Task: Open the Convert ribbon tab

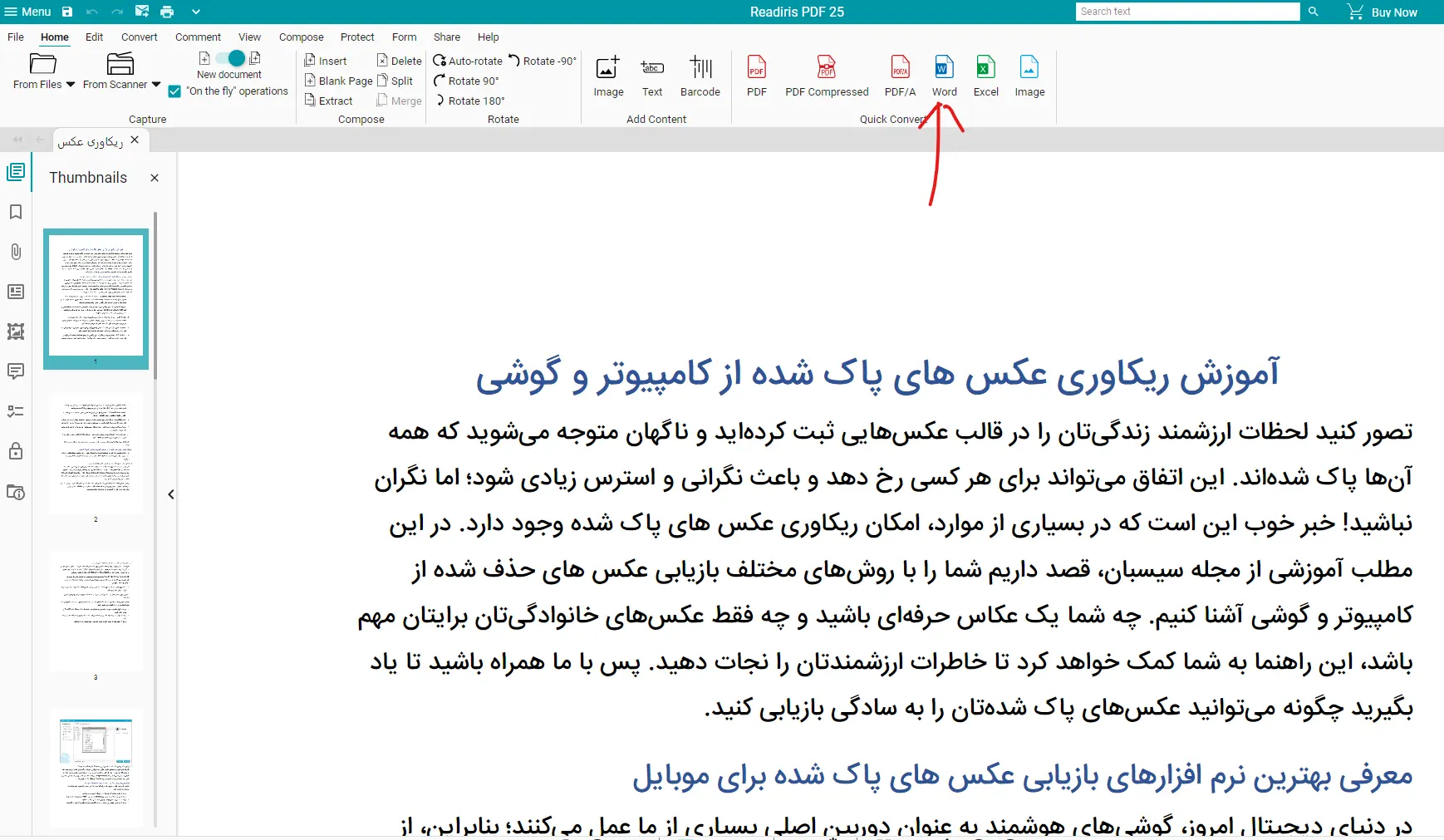Action: [139, 37]
